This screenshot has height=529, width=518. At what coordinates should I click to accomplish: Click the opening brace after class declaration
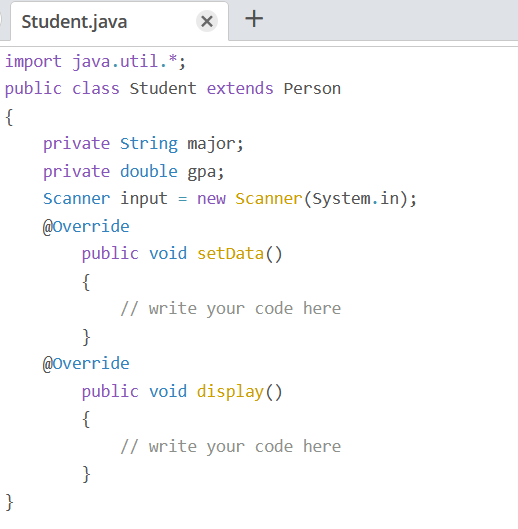click(9, 117)
